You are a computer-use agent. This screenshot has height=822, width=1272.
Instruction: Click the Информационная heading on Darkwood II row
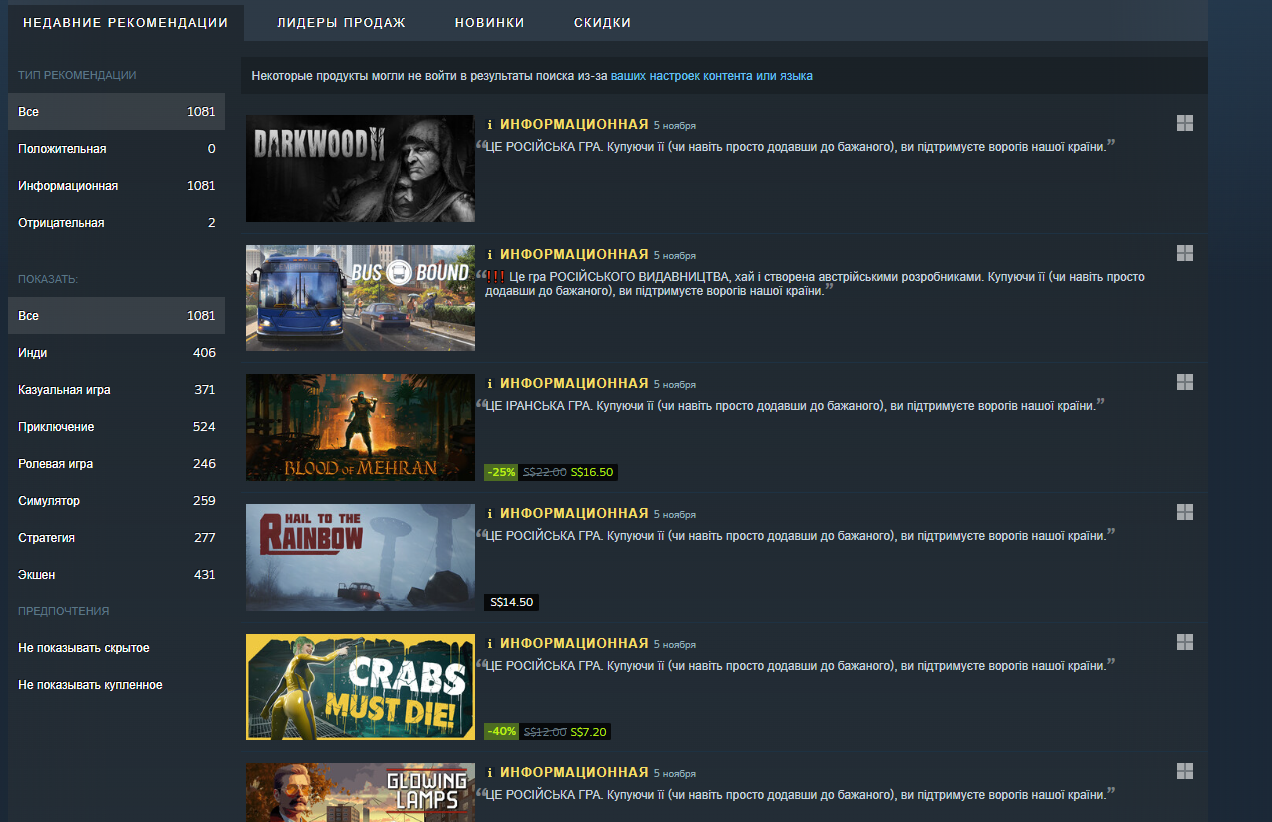click(574, 124)
